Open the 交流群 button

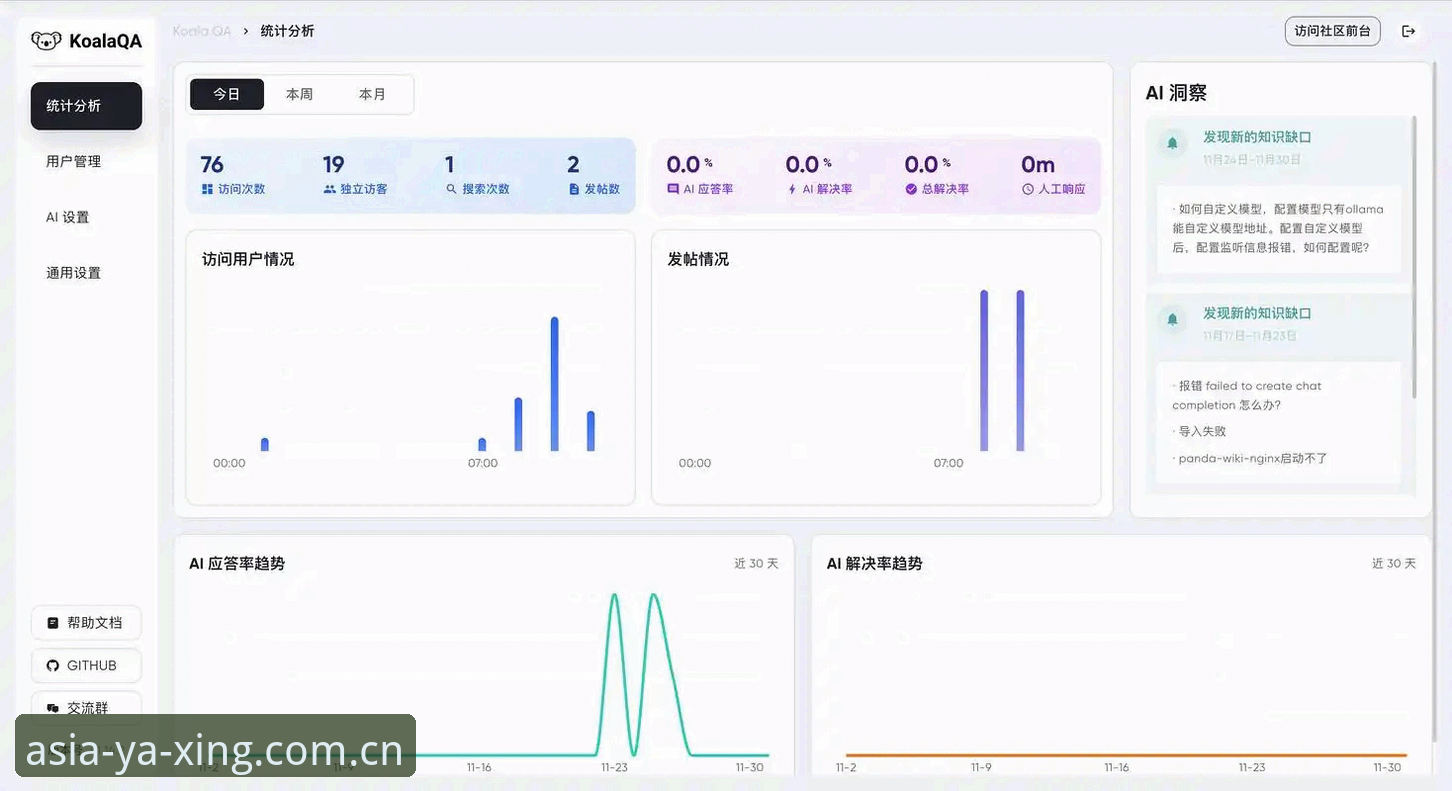(86, 707)
